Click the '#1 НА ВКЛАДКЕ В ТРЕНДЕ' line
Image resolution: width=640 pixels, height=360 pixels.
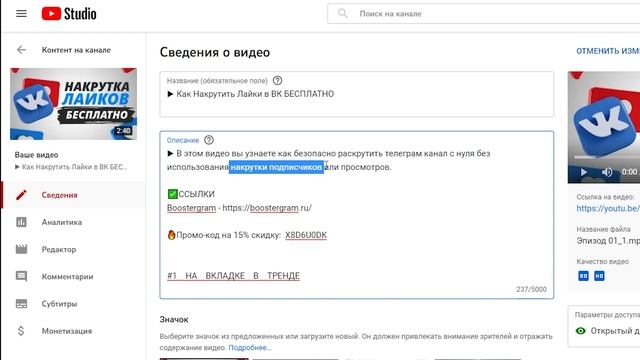click(233, 276)
